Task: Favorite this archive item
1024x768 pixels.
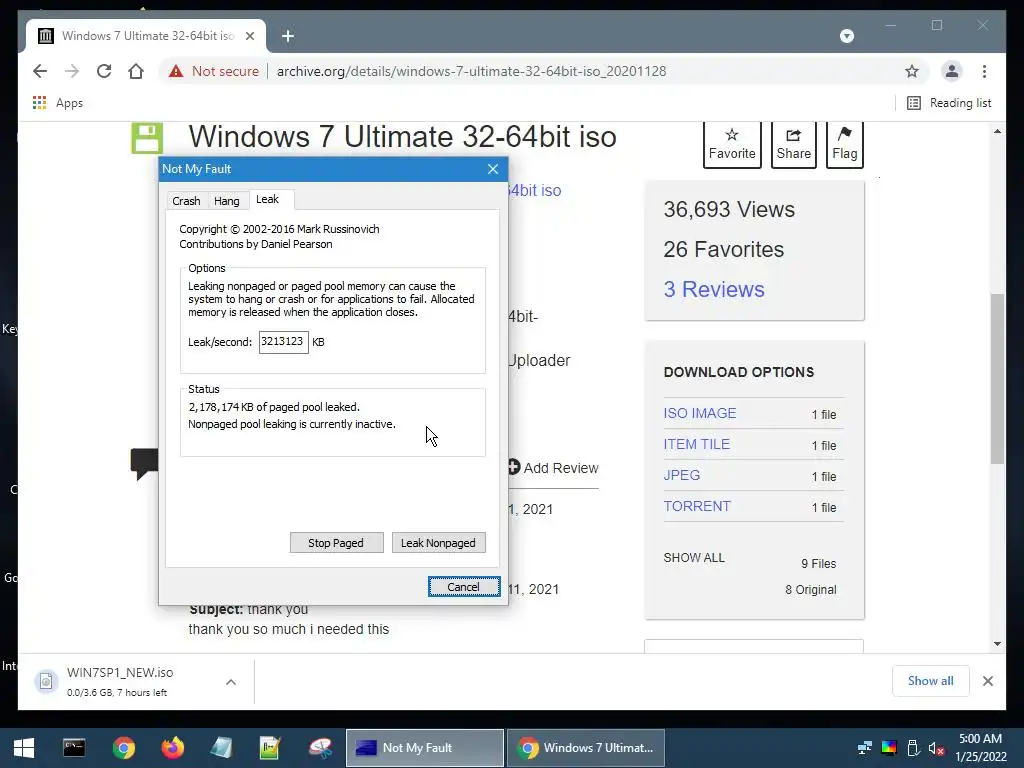Action: click(732, 144)
